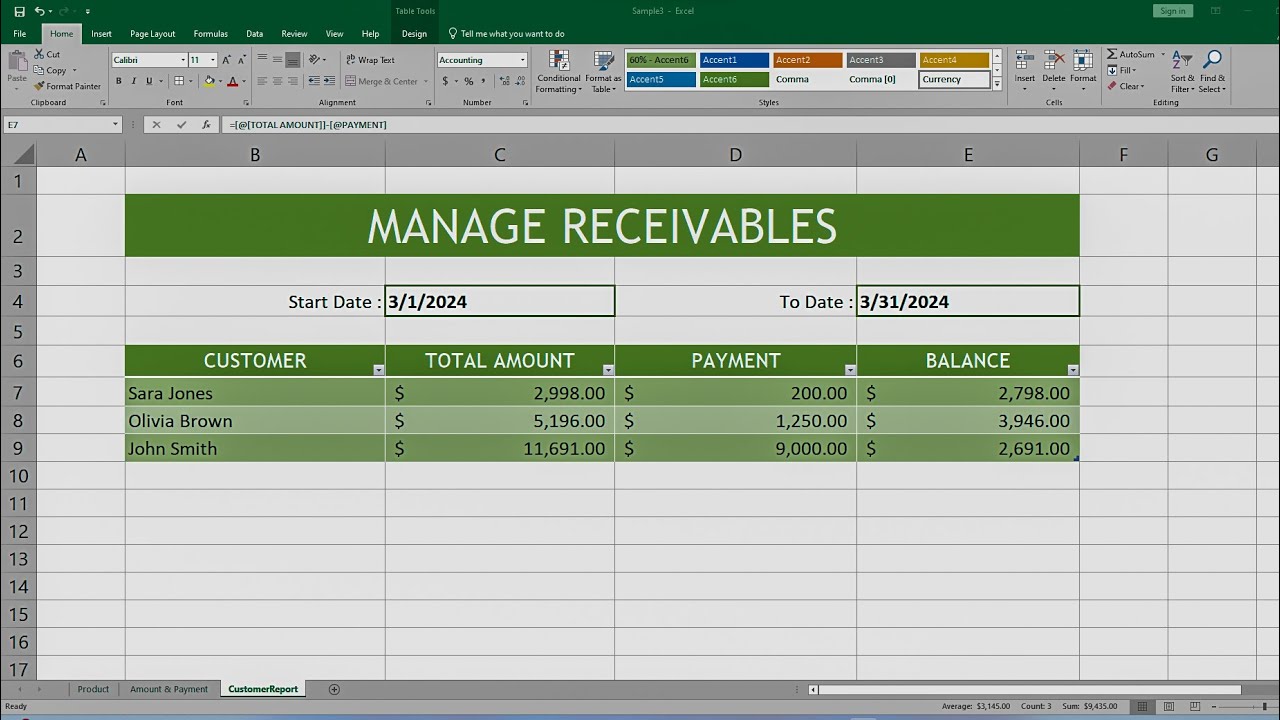Apply Comma Style number format
Screen dimensions: 1280x720
(x=483, y=81)
